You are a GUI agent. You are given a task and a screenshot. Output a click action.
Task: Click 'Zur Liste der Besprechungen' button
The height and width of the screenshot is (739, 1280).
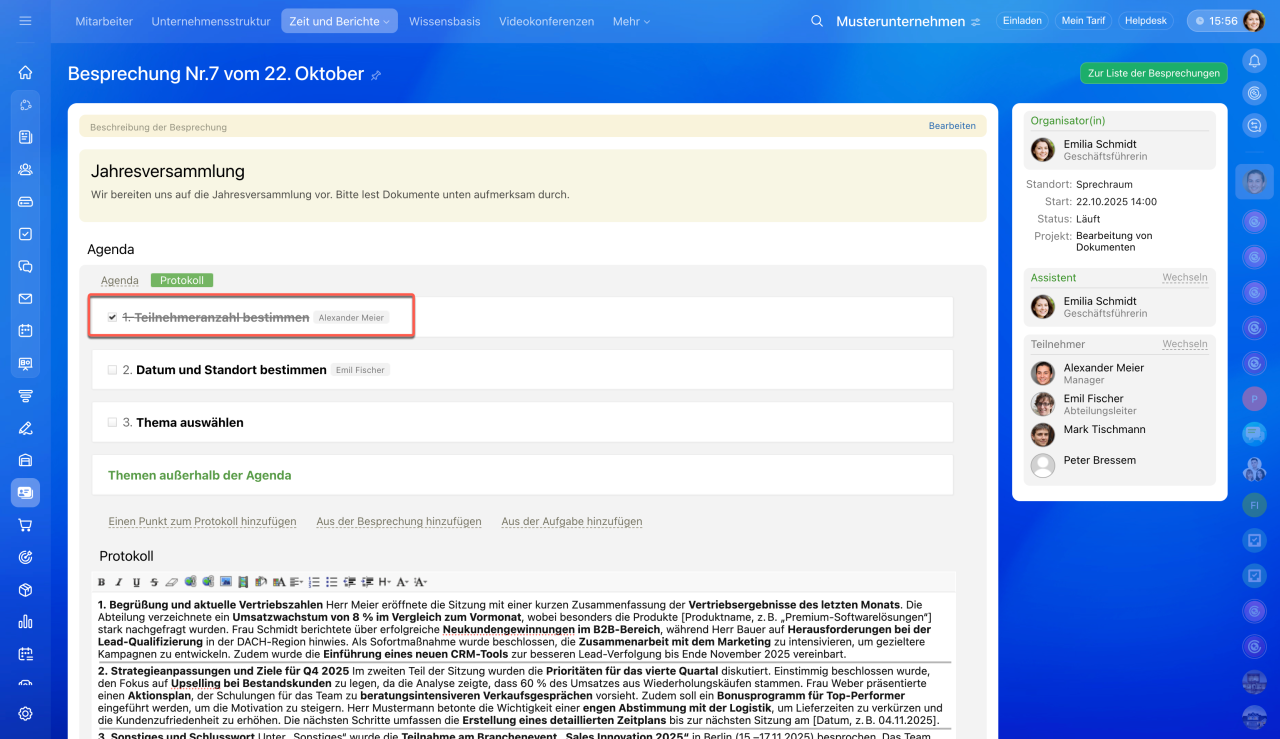click(1153, 73)
